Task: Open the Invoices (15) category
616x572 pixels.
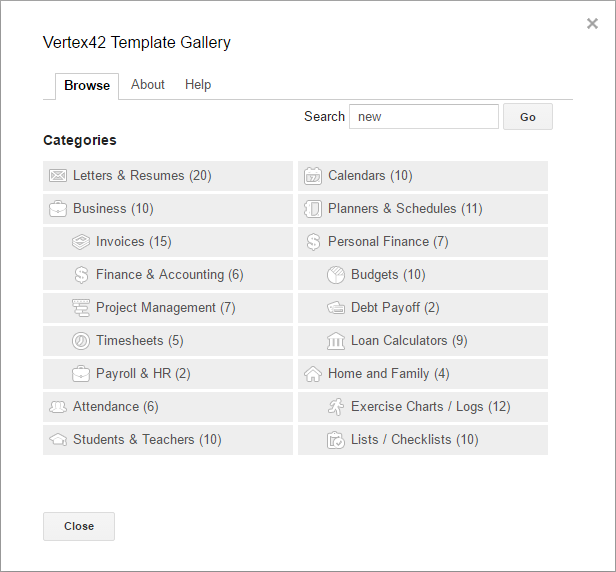Action: tap(133, 242)
